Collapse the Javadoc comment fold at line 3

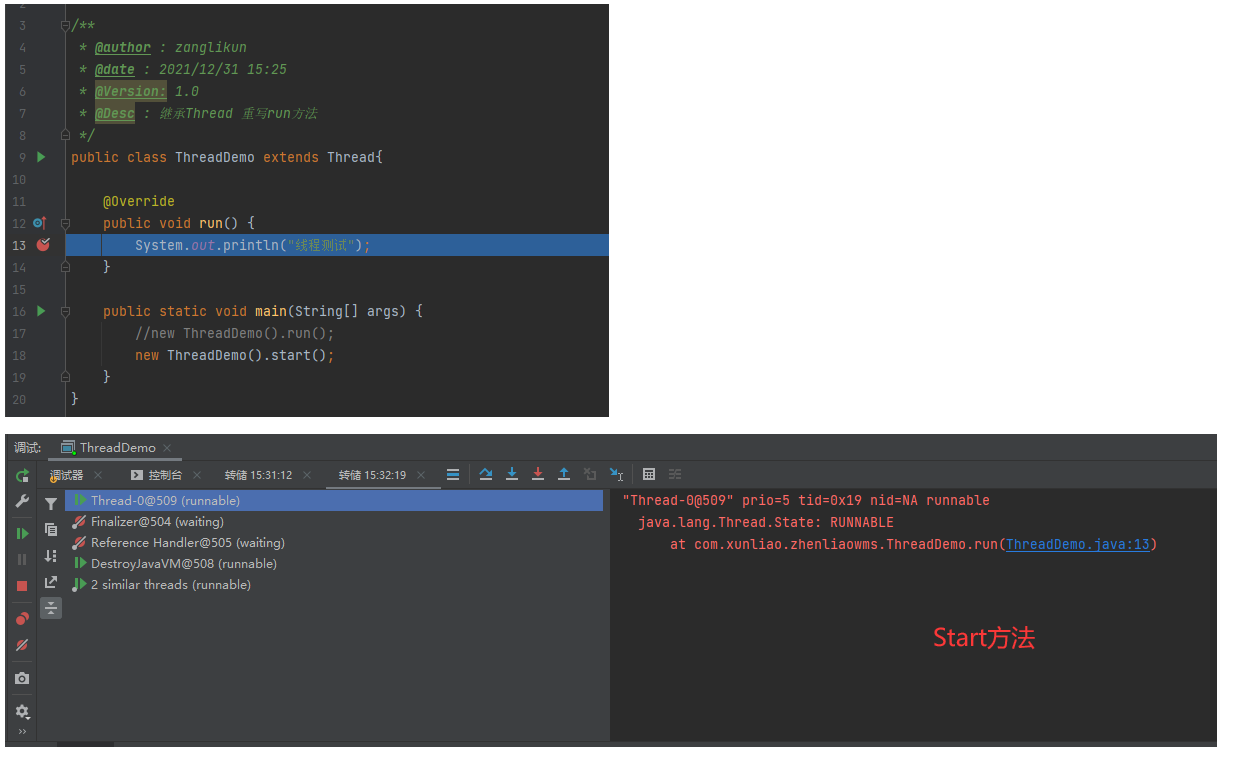click(x=65, y=26)
